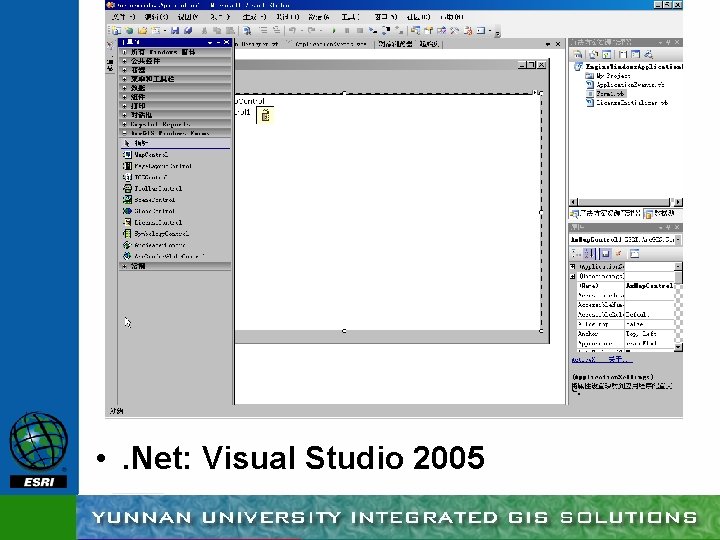The image size is (720, 540).
Task: Open the 生成 (Build) menu
Action: tap(254, 17)
